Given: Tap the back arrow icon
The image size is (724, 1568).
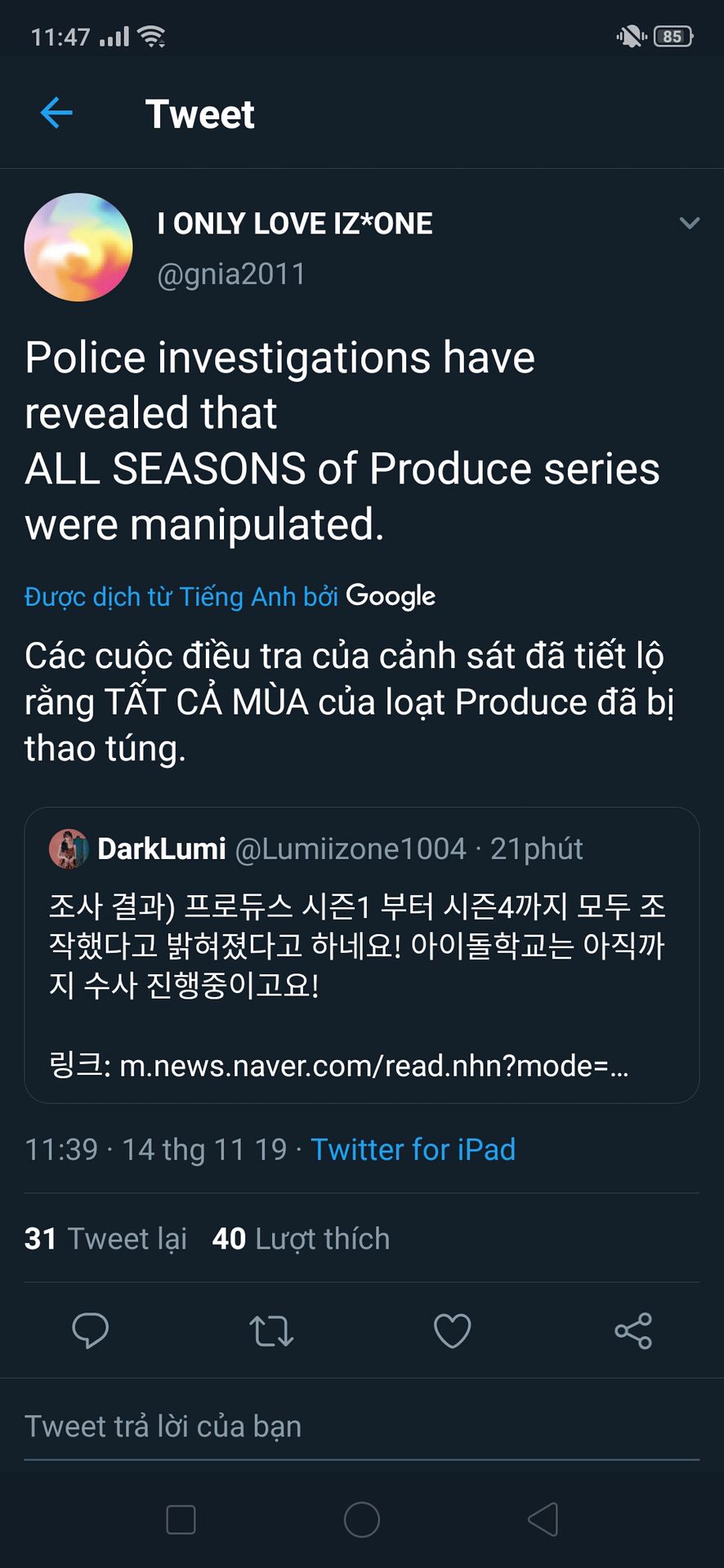Looking at the screenshot, I should tap(56, 114).
